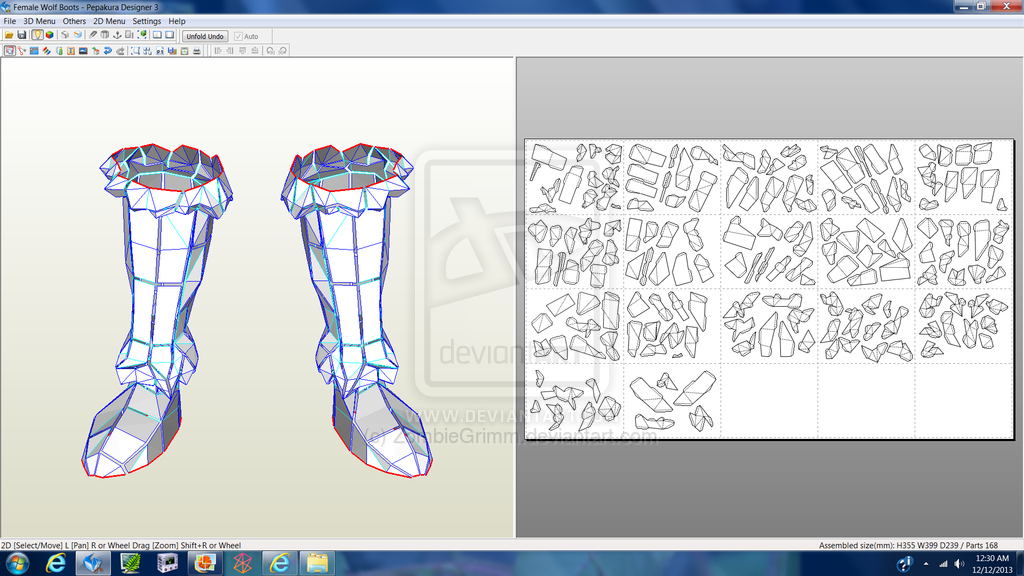Open the 2D Menu
Image resolution: width=1024 pixels, height=576 pixels.
coord(109,21)
